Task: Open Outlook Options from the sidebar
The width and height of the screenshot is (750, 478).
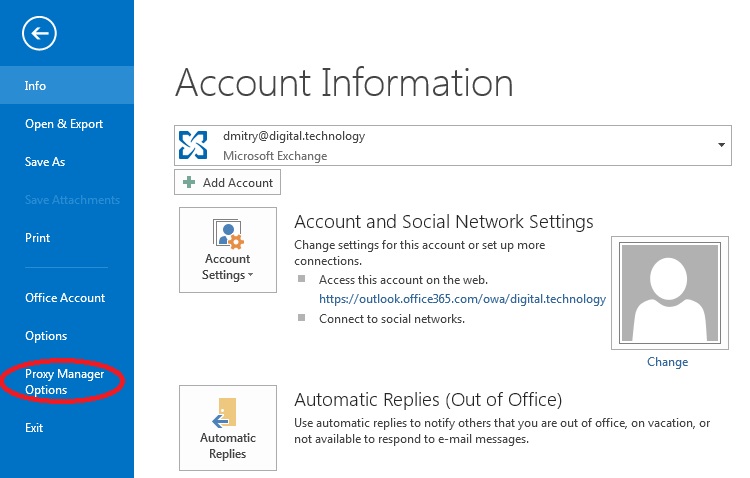Action: tap(46, 336)
